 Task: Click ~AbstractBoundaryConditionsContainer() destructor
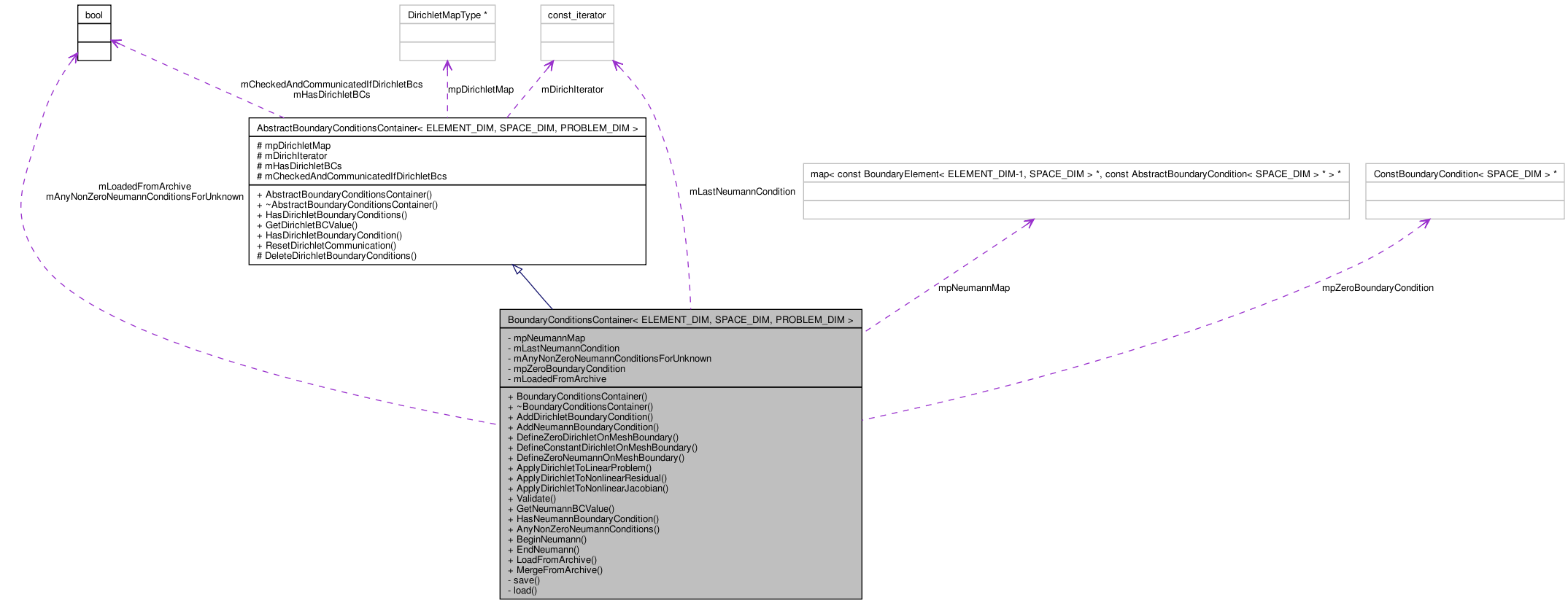point(347,205)
